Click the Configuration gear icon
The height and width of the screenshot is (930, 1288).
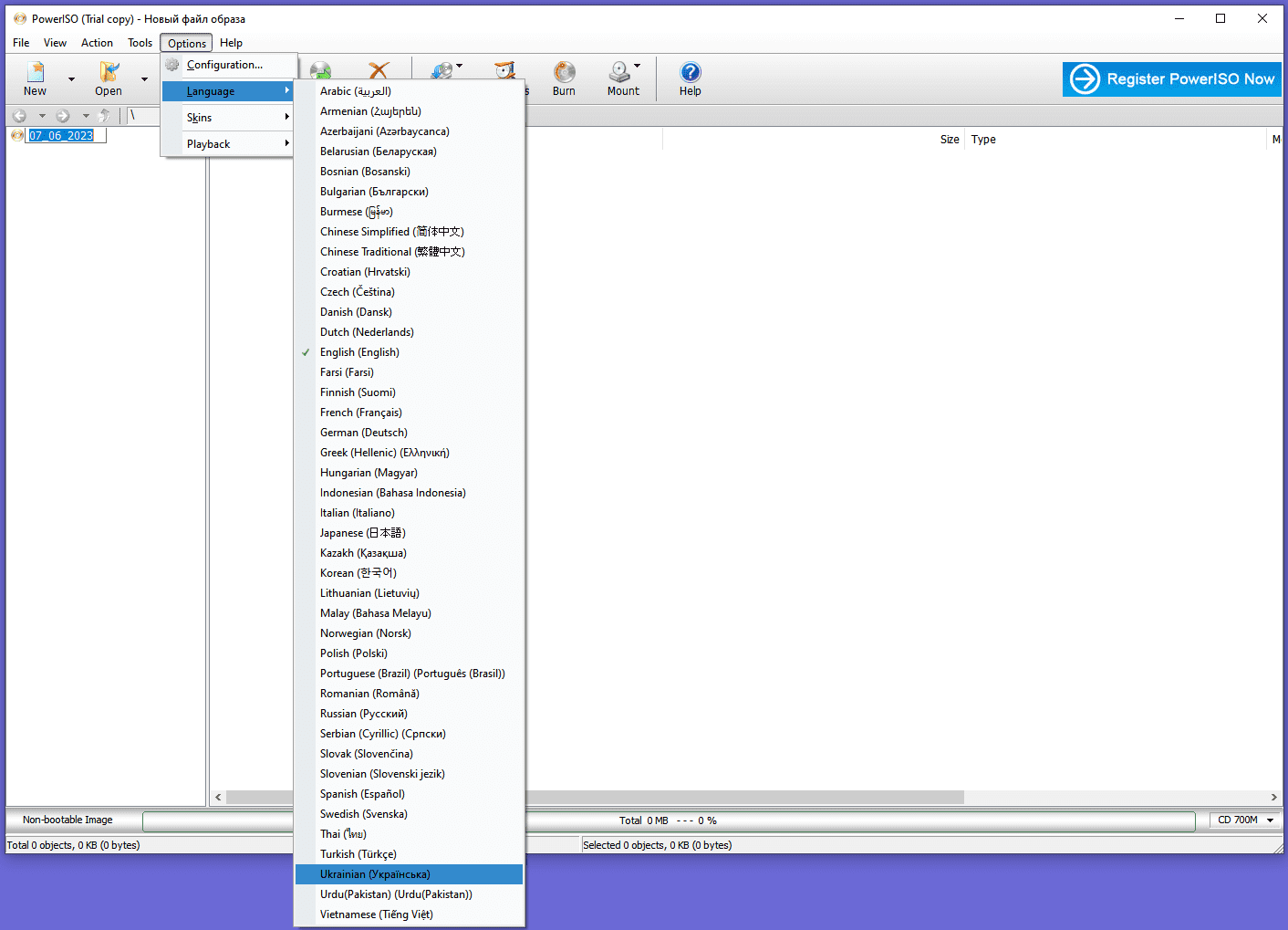172,65
